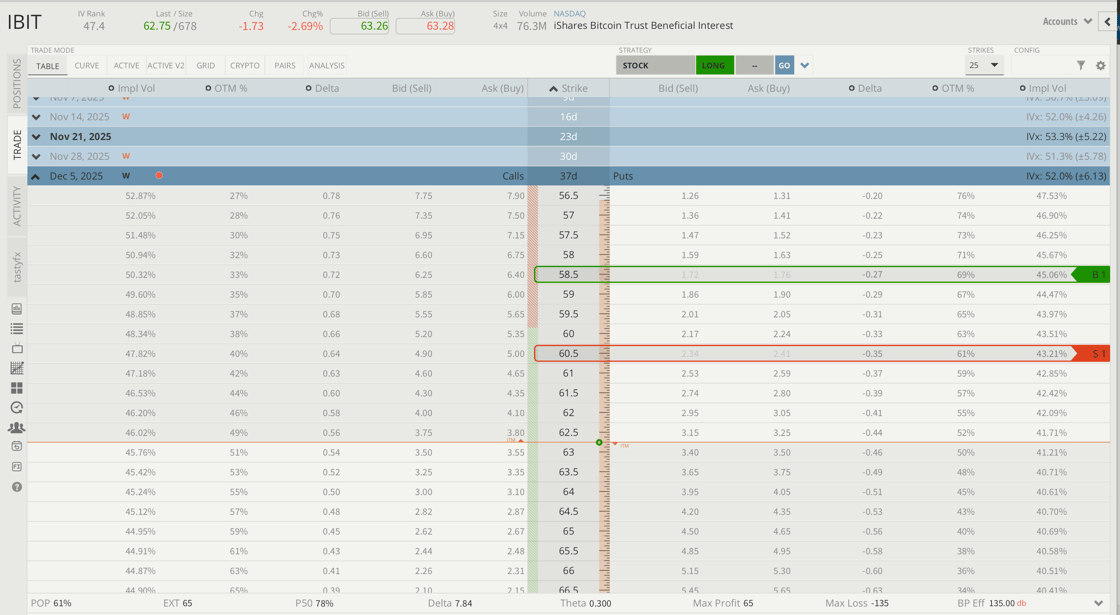Open the ACTIVITY vertical side tab
Viewport: 1120px width, 615px height.
17,206
